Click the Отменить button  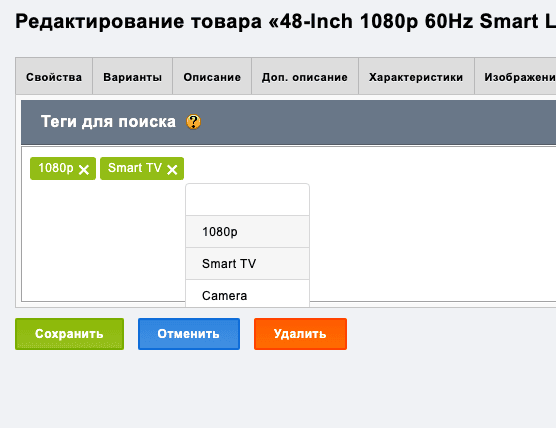pyautogui.click(x=189, y=334)
